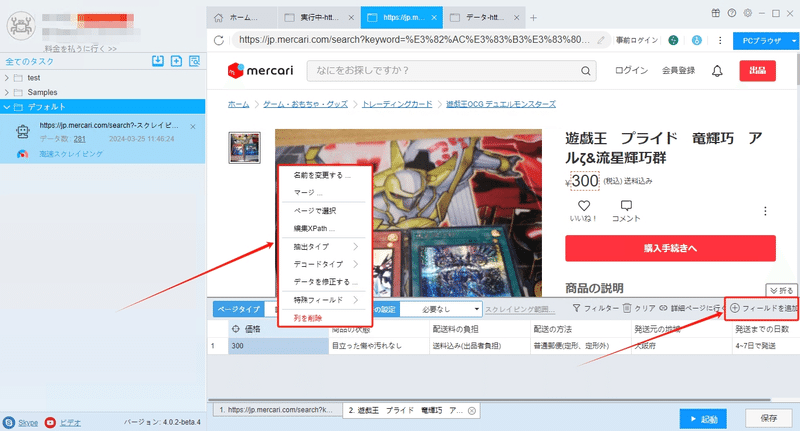
Task: Click the import task icon in sidebar header
Action: pyautogui.click(x=158, y=61)
